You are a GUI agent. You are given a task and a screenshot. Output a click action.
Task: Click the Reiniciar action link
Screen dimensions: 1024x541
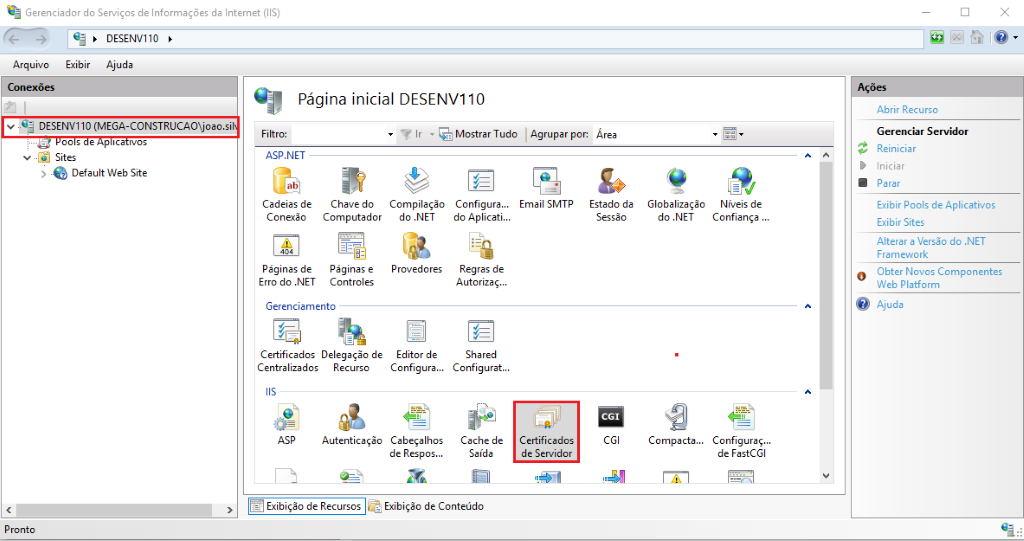tap(896, 148)
